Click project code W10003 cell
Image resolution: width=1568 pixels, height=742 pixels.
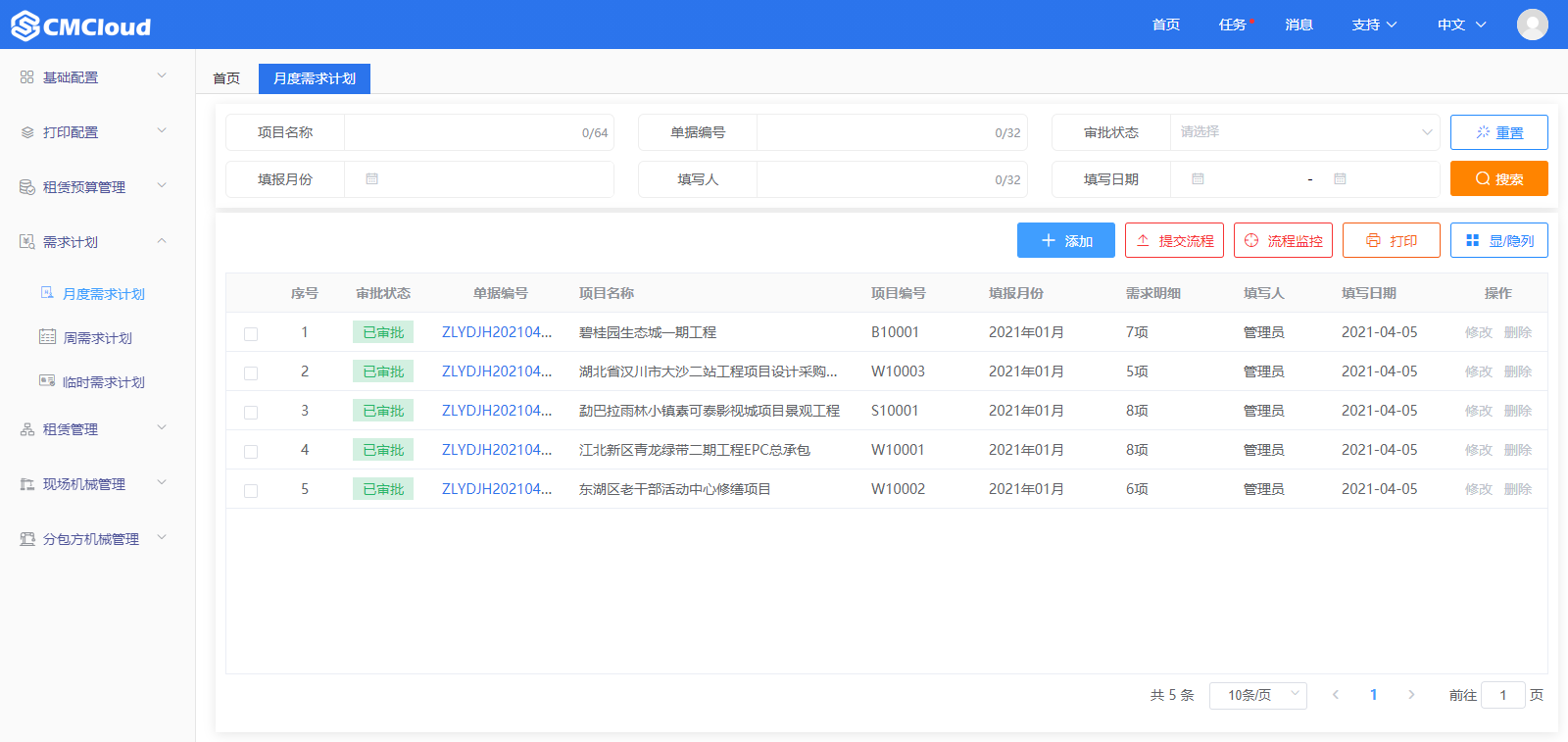click(898, 371)
